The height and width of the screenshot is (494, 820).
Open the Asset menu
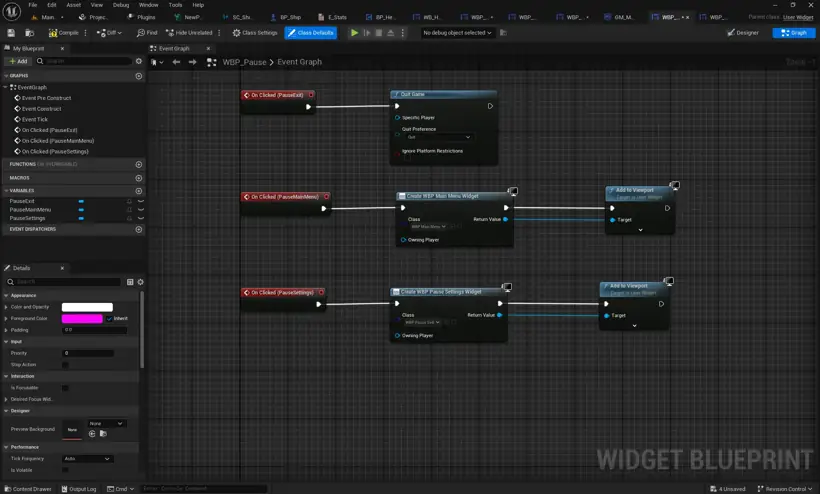(74, 5)
